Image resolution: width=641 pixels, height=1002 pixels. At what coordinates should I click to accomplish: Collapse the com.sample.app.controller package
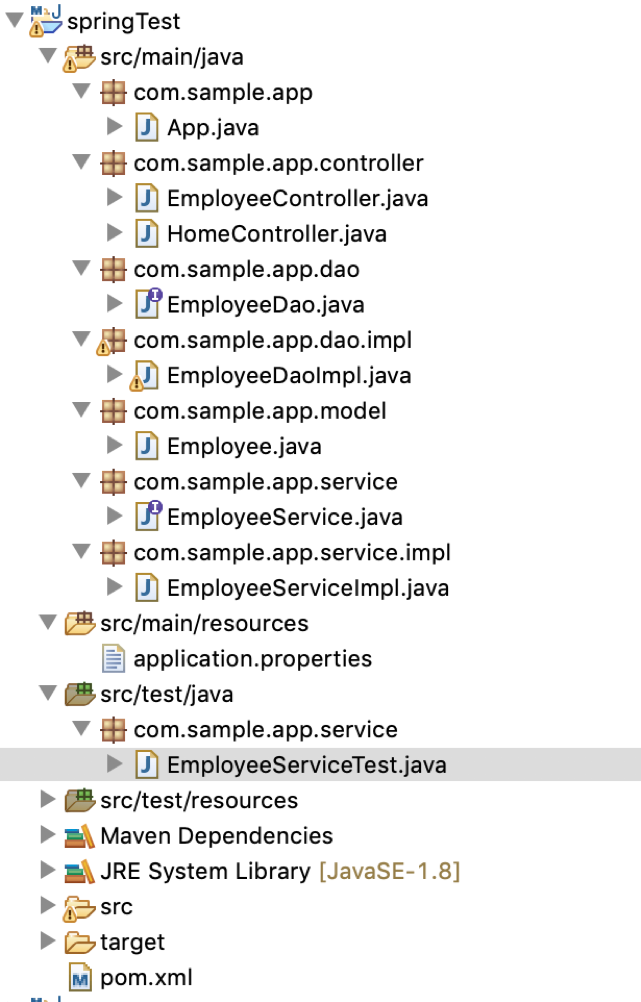(80, 162)
